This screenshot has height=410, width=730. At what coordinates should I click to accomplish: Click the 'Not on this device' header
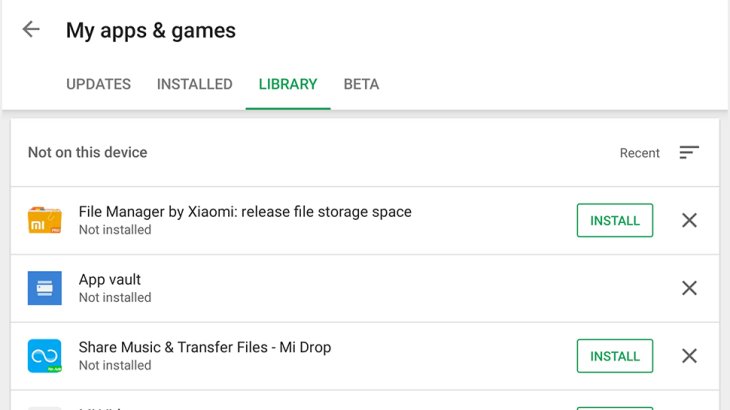coord(88,153)
